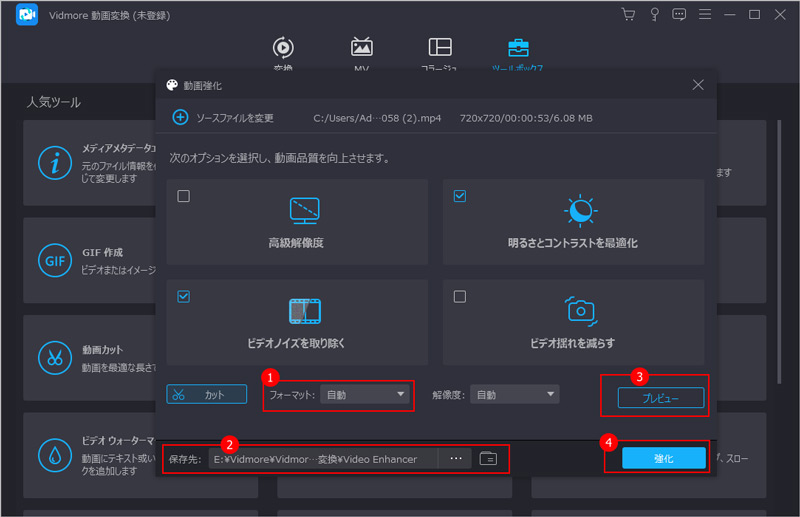The height and width of the screenshot is (517, 800).
Task: Uncheck ビデオノイズを取り除く checkbox
Action: (184, 297)
